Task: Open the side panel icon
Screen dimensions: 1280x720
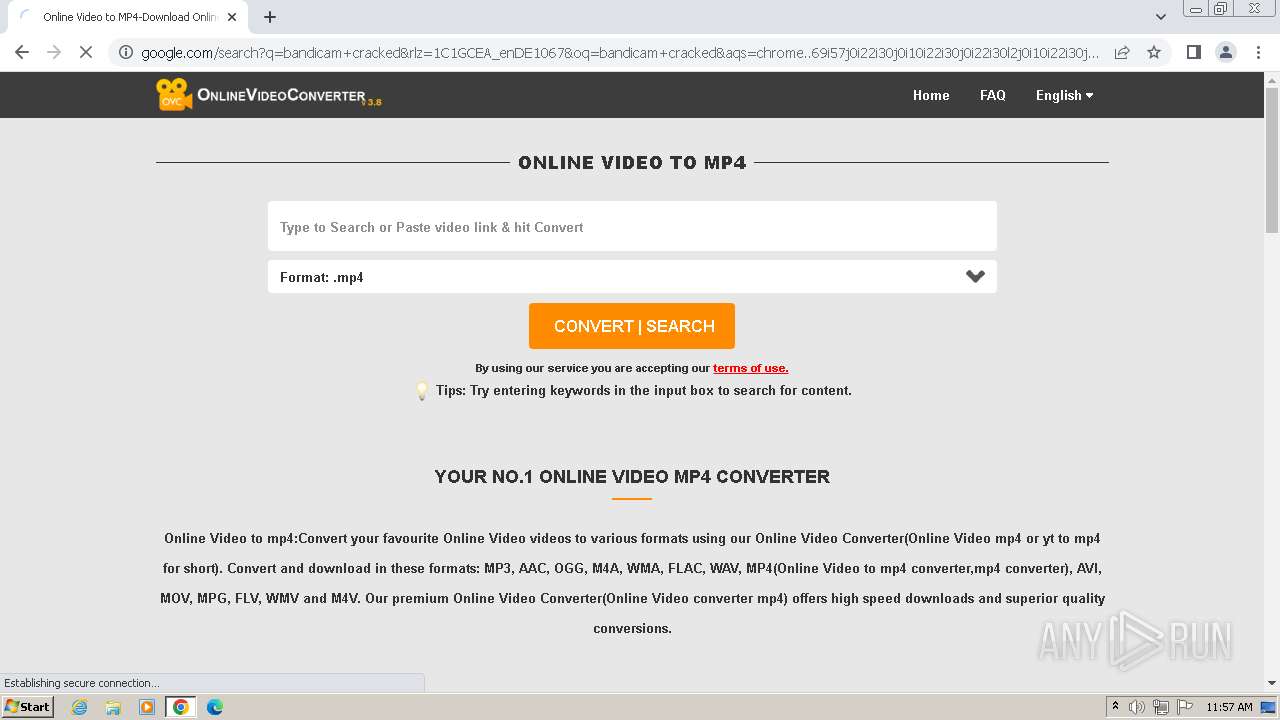Action: pyautogui.click(x=1193, y=52)
